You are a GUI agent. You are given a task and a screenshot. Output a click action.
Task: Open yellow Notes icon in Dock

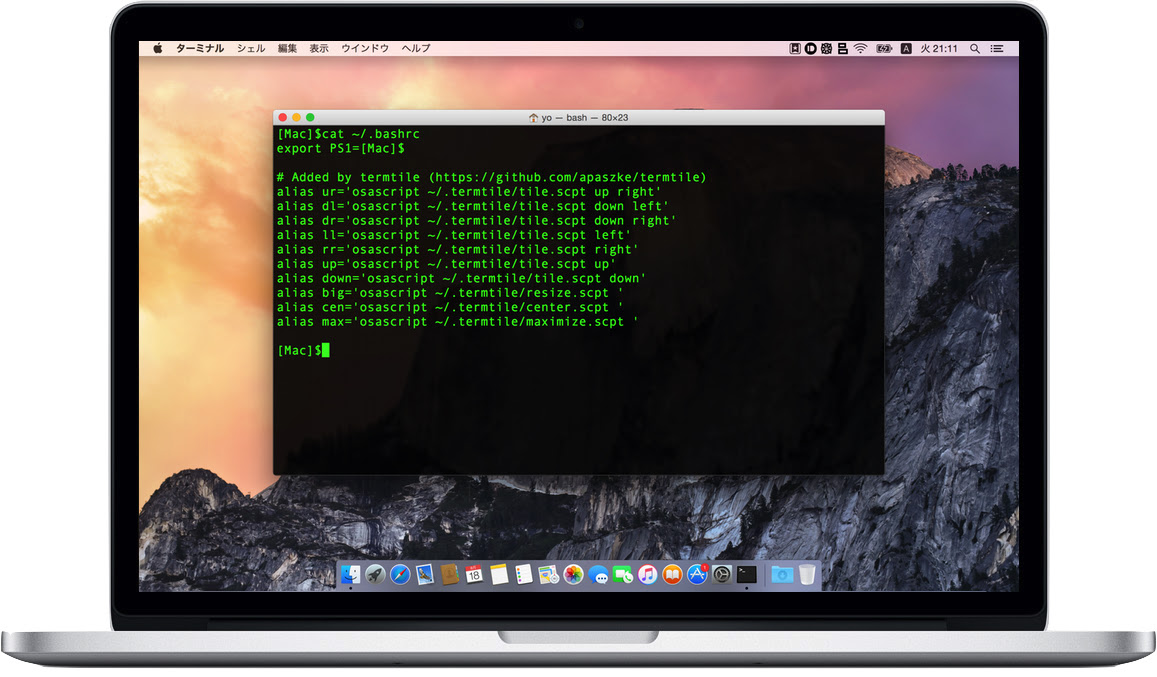(x=499, y=574)
